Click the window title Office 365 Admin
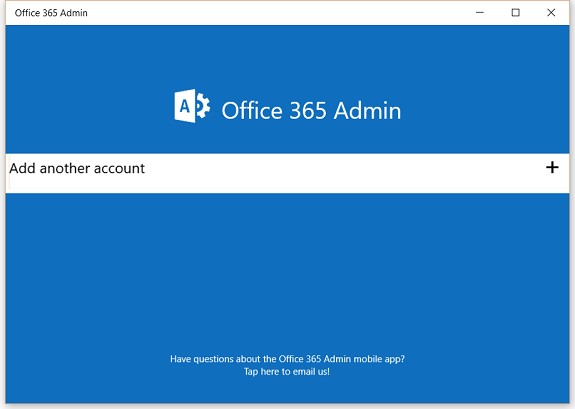 click(51, 13)
